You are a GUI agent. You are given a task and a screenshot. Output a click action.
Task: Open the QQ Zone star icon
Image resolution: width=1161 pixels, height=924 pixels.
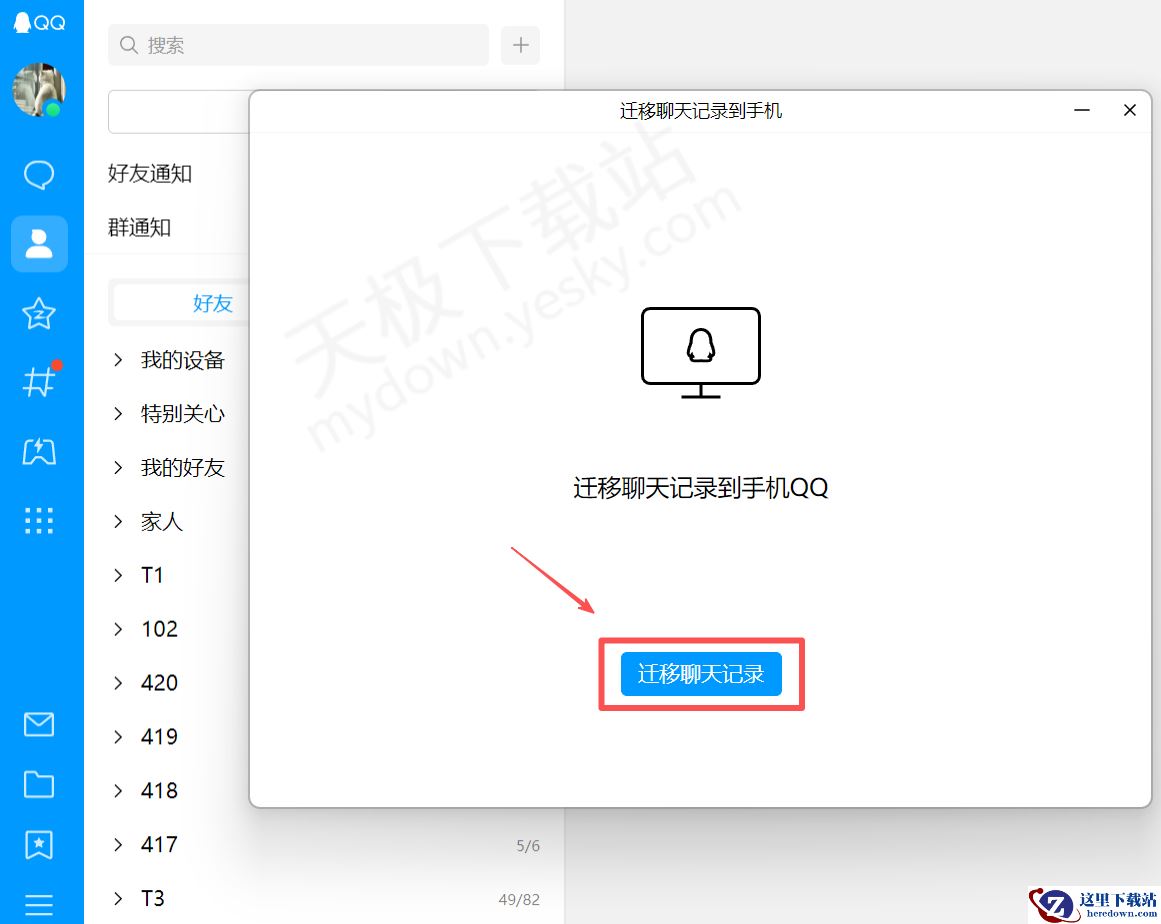[39, 313]
